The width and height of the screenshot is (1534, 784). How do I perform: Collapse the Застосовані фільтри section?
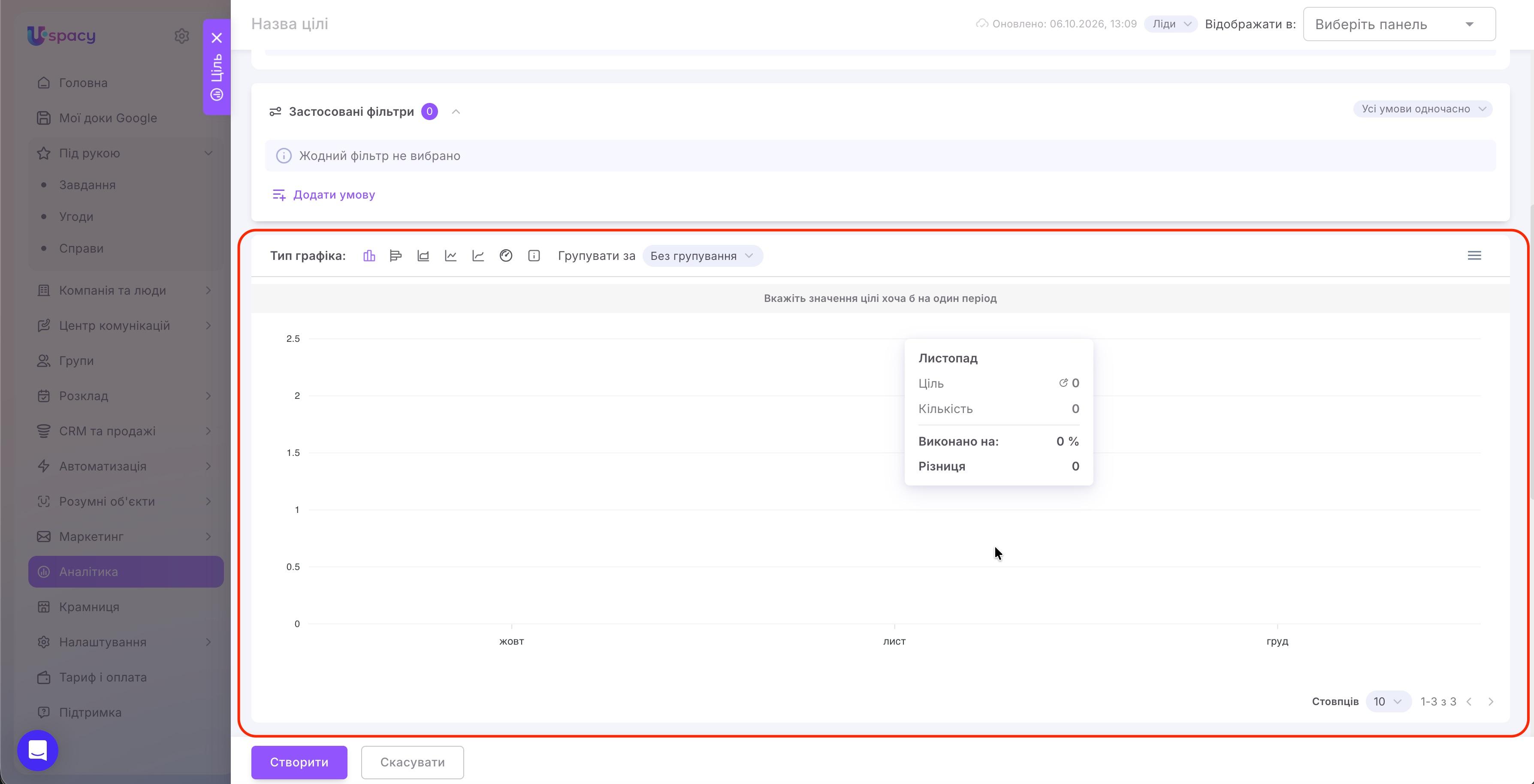coord(456,112)
